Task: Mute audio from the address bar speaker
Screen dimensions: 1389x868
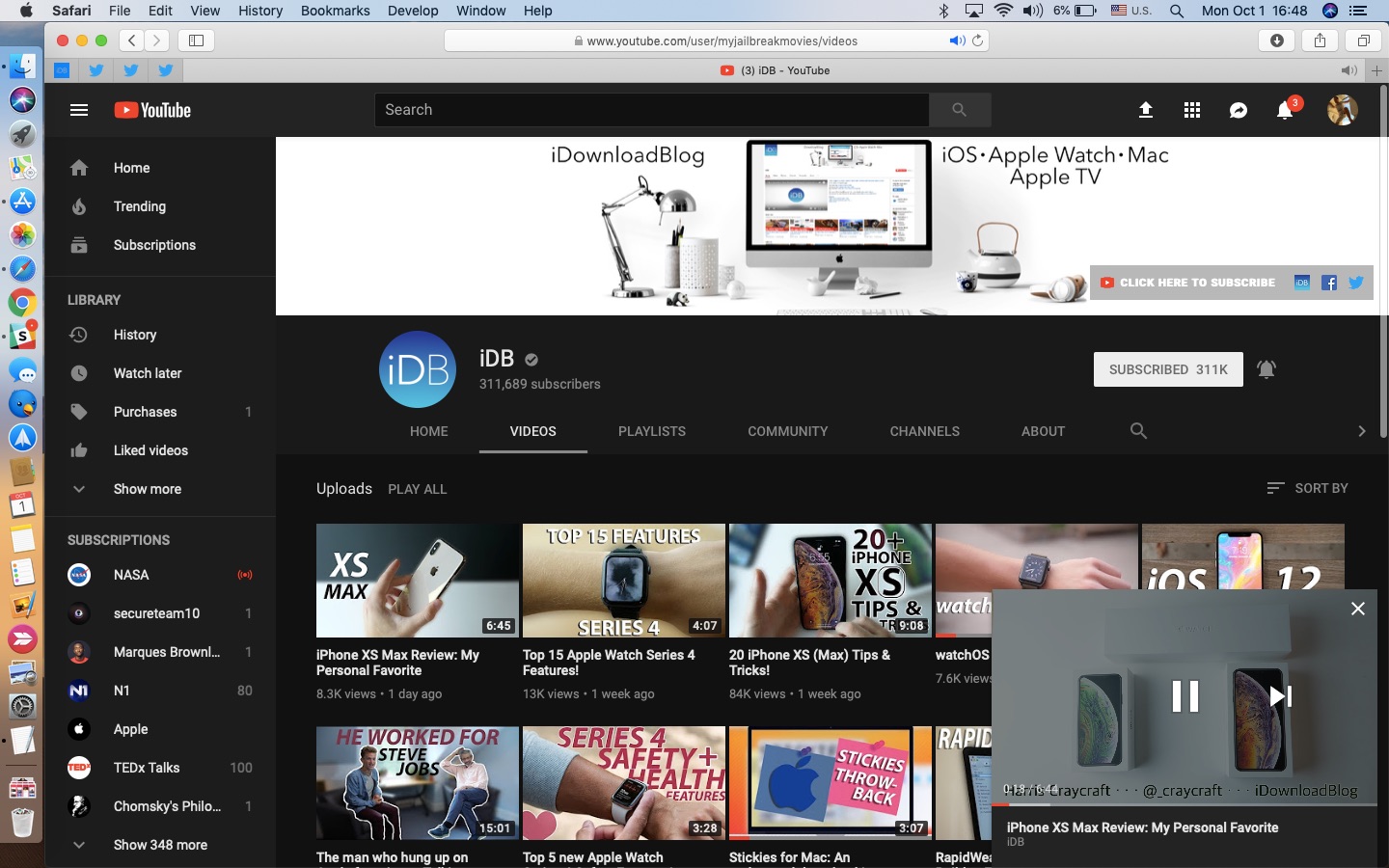Action: 957,41
